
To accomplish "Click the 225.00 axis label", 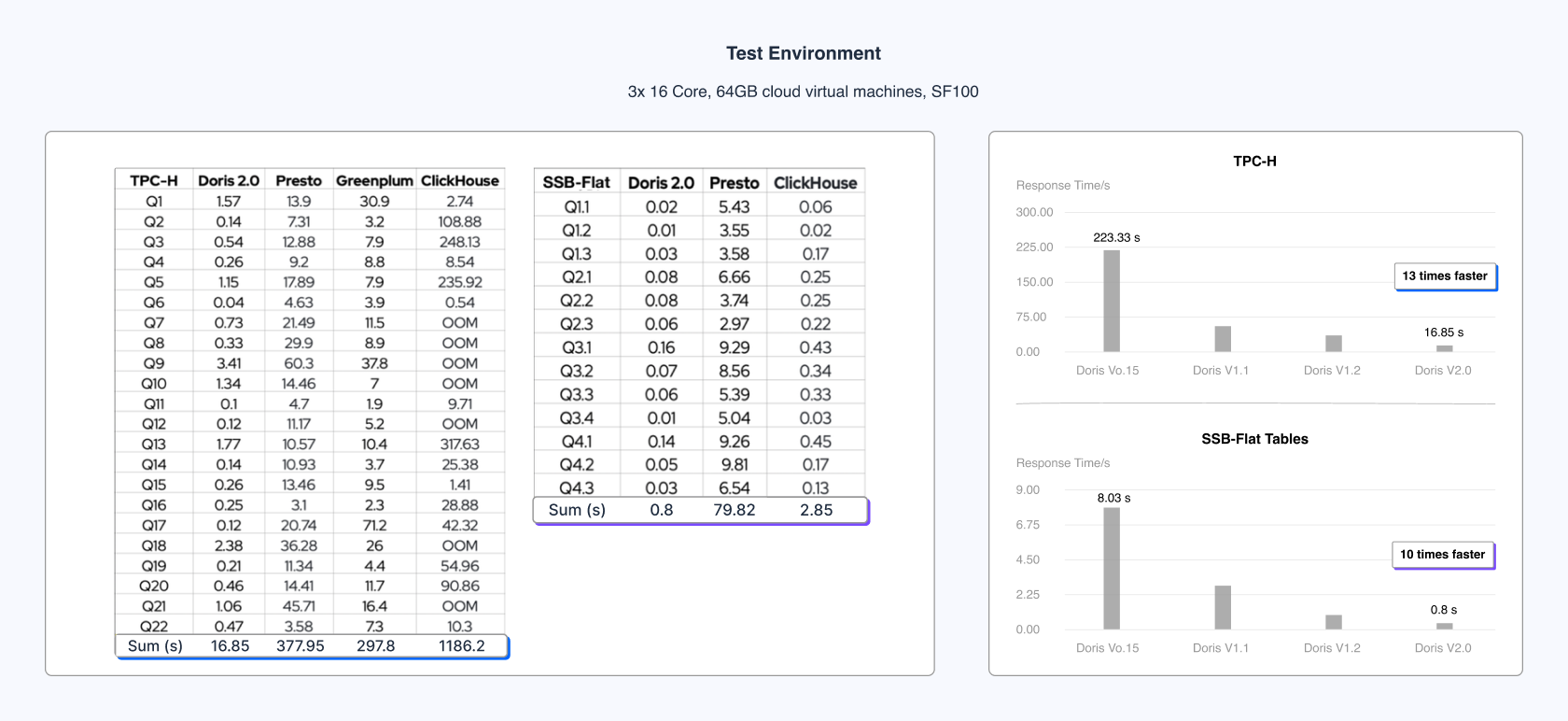I will coord(1034,247).
